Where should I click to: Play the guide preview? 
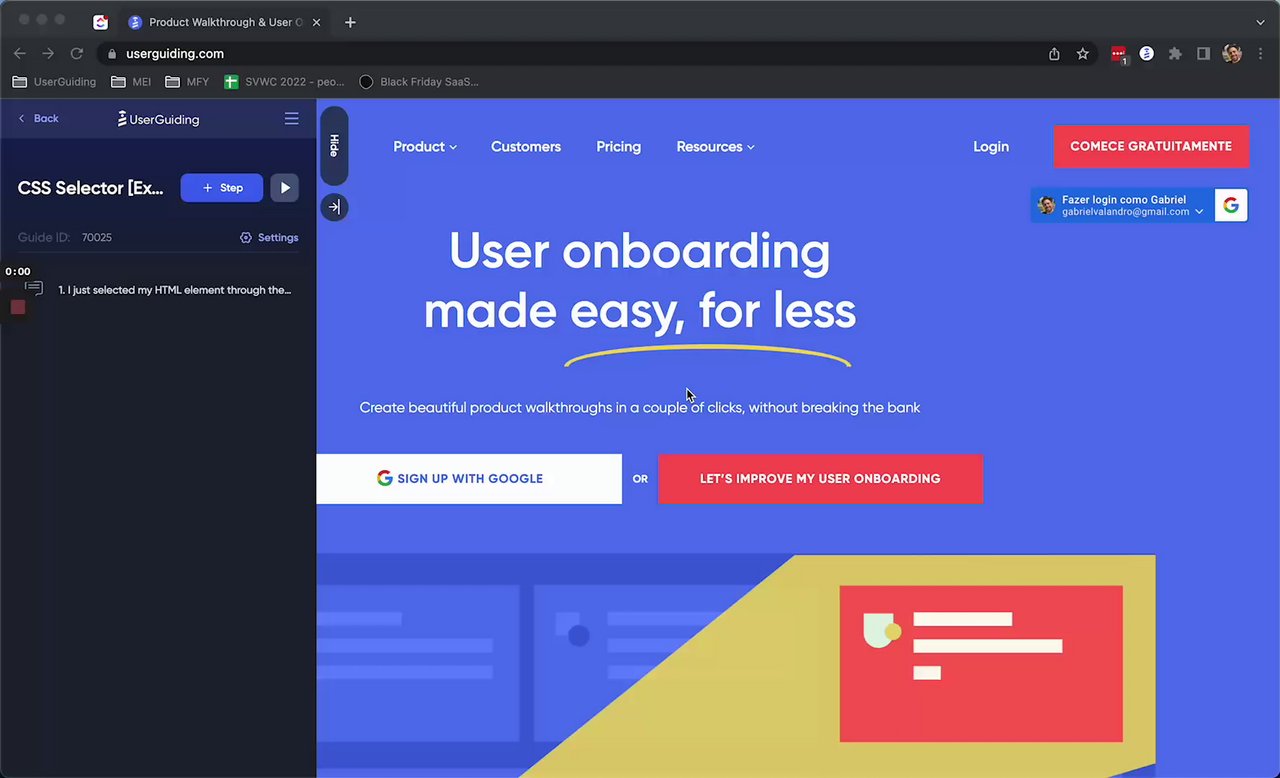click(x=285, y=188)
